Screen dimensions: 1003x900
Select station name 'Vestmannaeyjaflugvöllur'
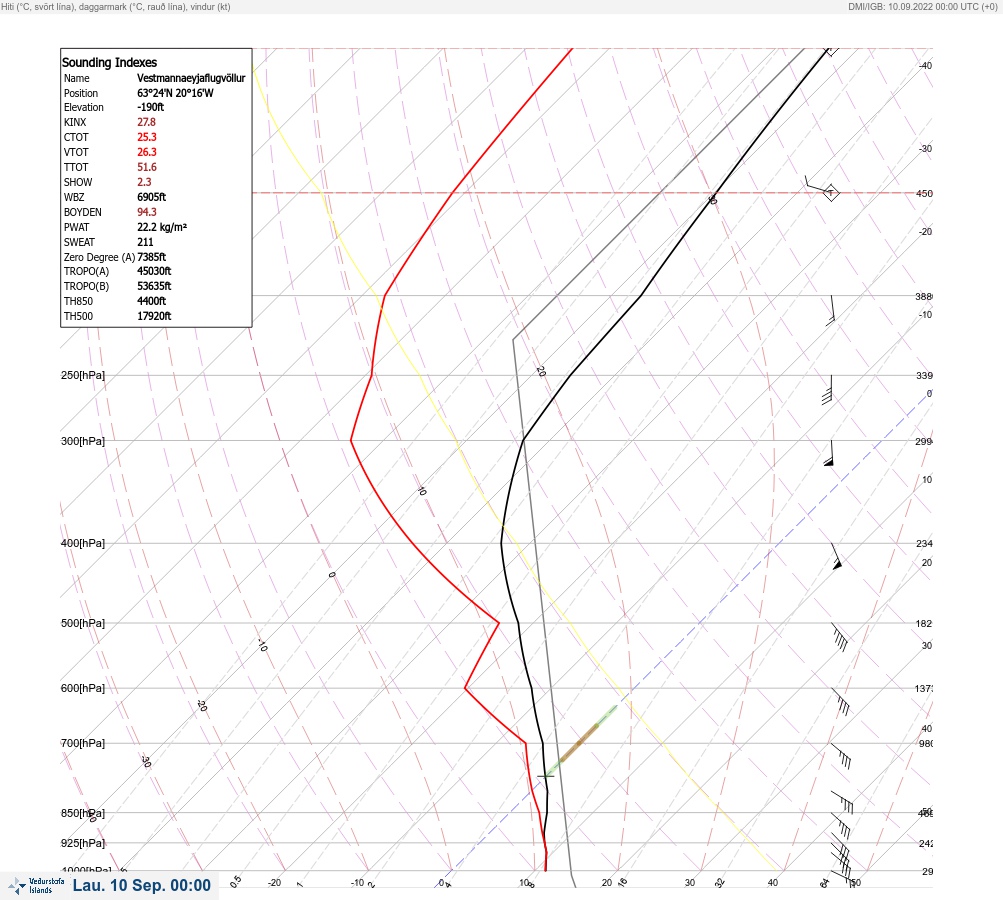point(191,78)
